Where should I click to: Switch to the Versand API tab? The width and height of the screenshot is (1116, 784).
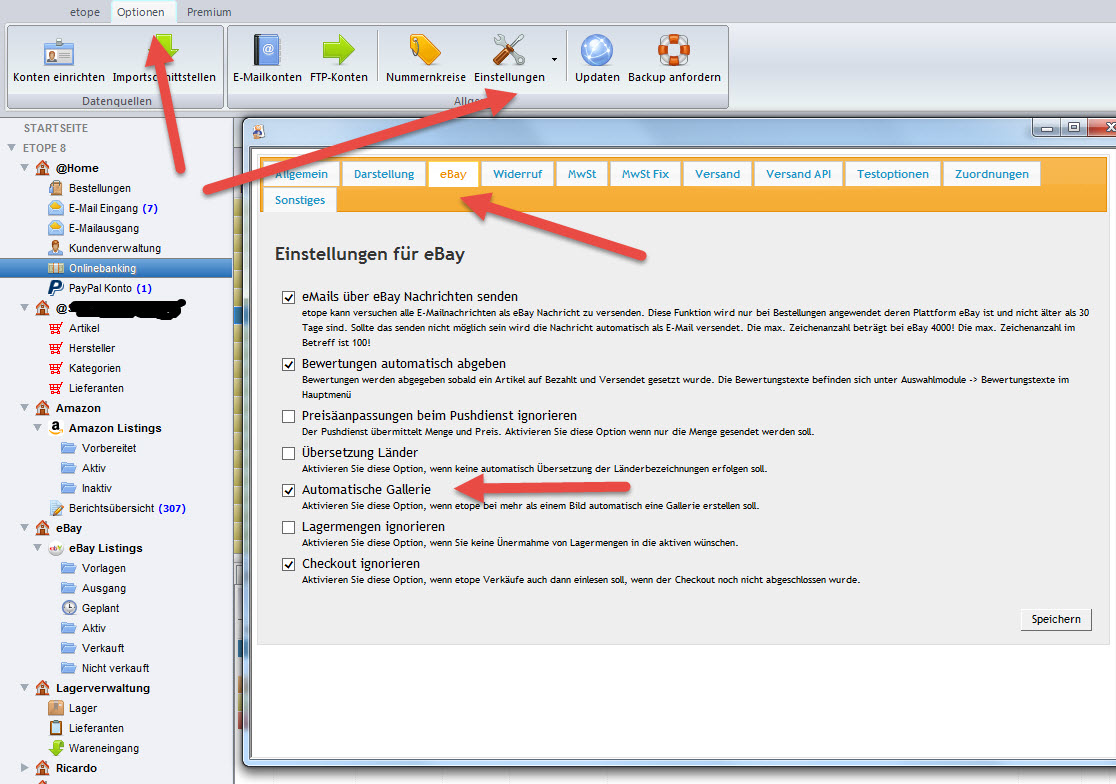tap(798, 174)
